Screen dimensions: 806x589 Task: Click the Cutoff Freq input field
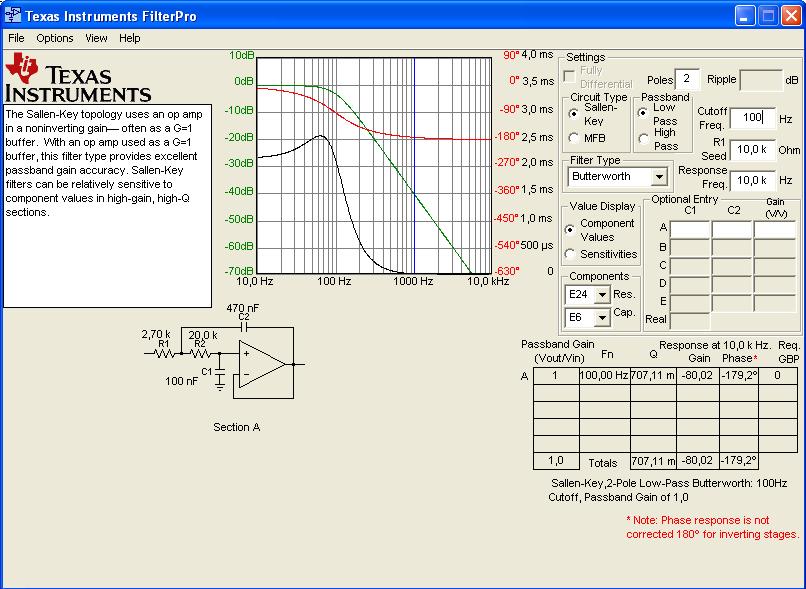click(x=752, y=118)
